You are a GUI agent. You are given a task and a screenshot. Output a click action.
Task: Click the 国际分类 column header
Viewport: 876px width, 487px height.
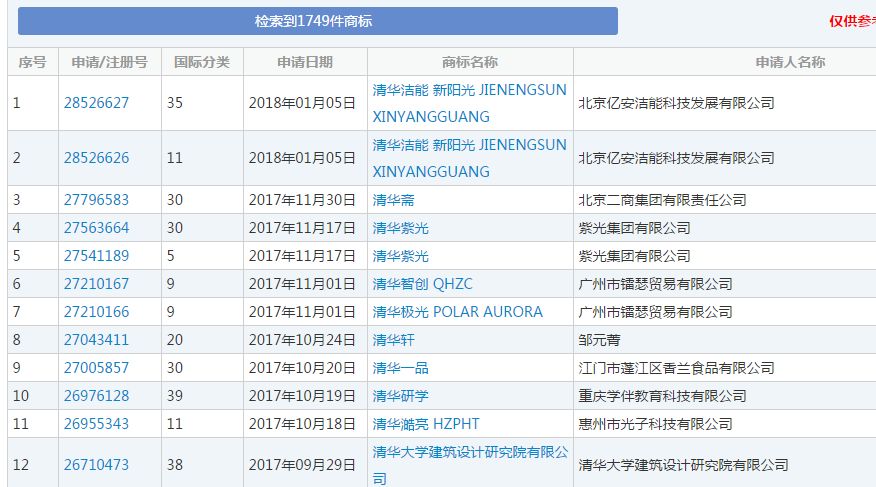pos(202,62)
